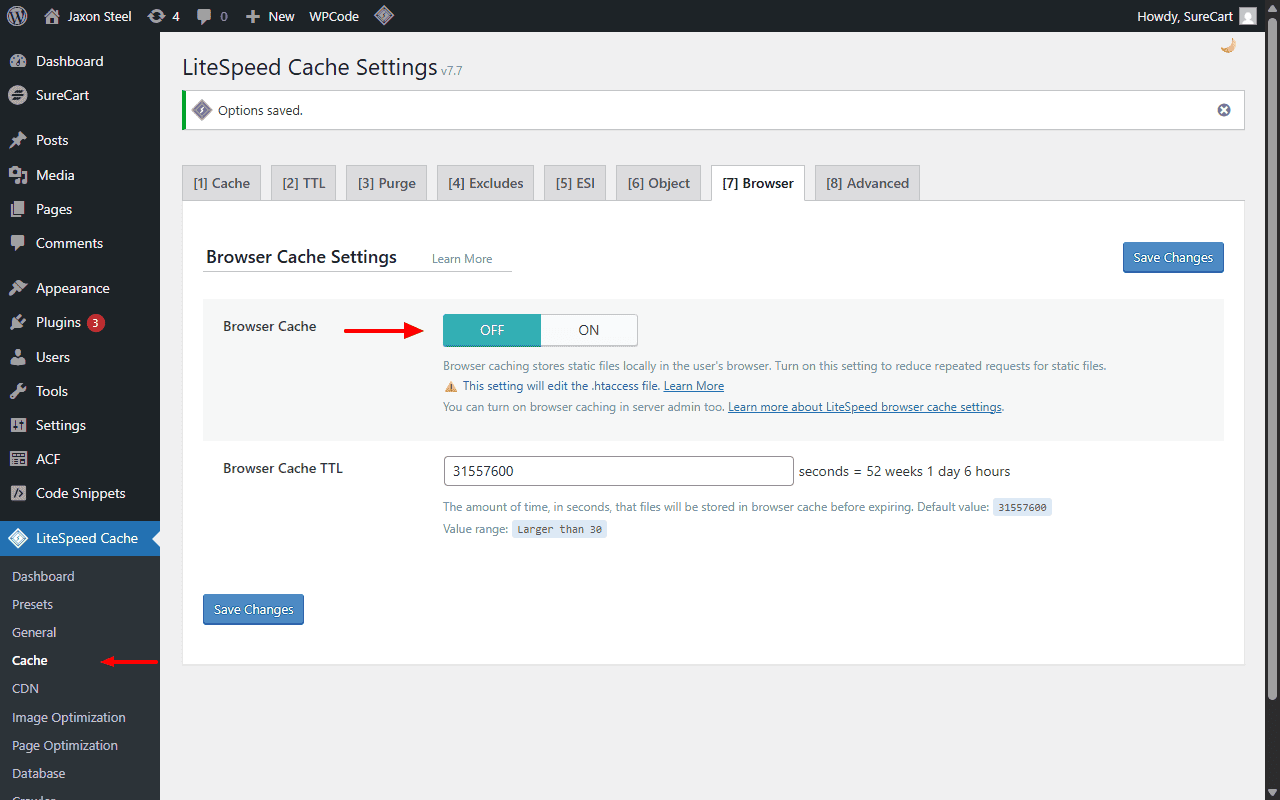Open the WordPress logo menu

(x=17, y=16)
